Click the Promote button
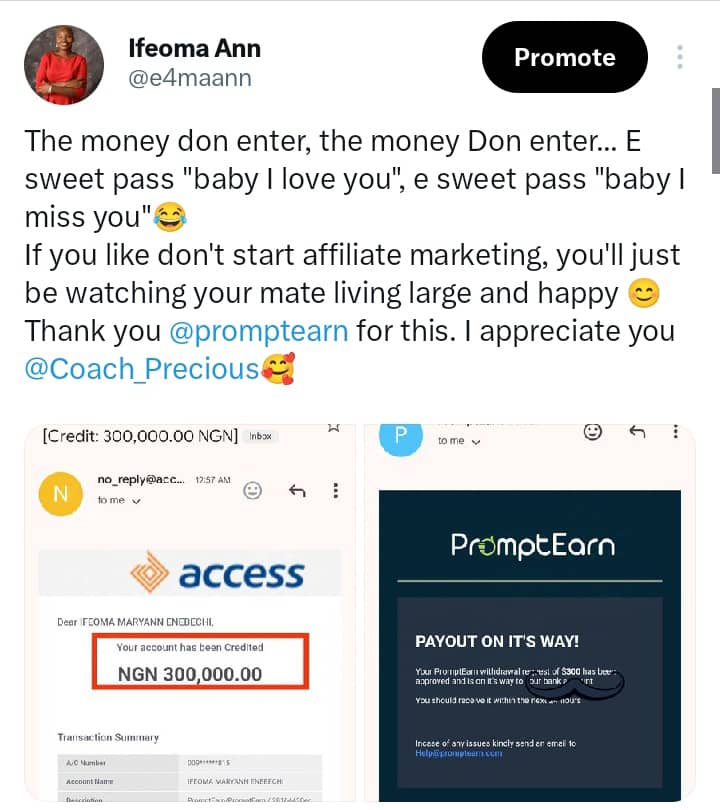Image resolution: width=720 pixels, height=810 pixels. [565, 57]
